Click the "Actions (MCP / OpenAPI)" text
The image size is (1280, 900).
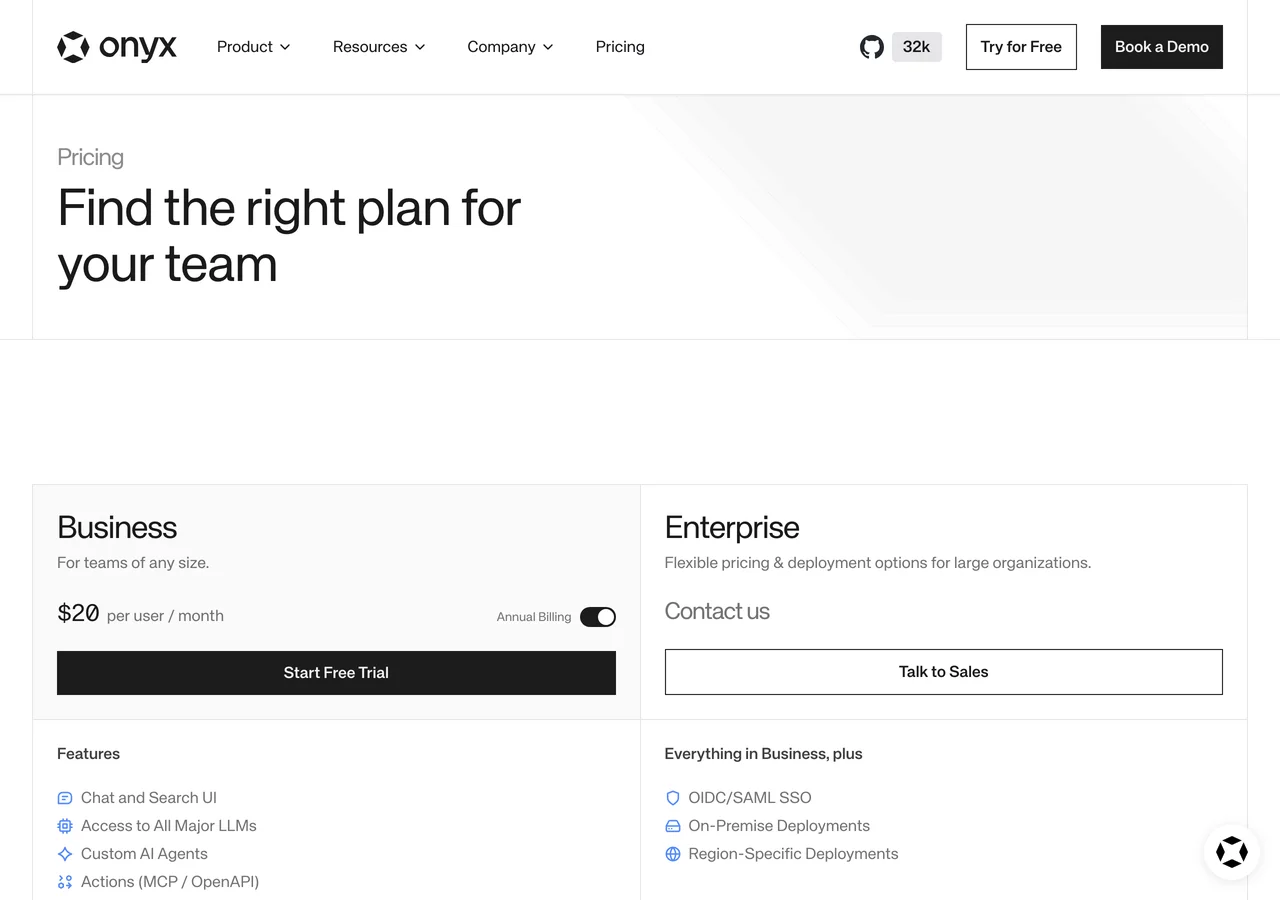tap(170, 882)
